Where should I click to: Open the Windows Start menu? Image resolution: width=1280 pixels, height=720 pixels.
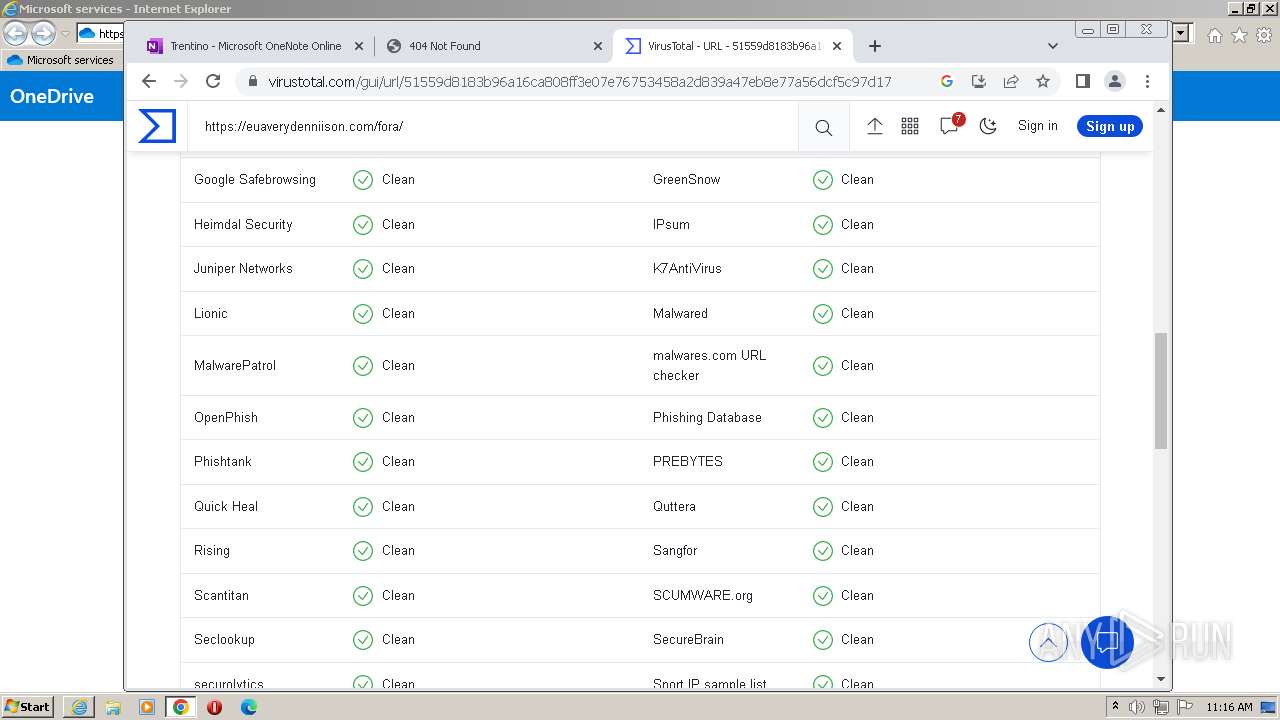click(x=27, y=707)
